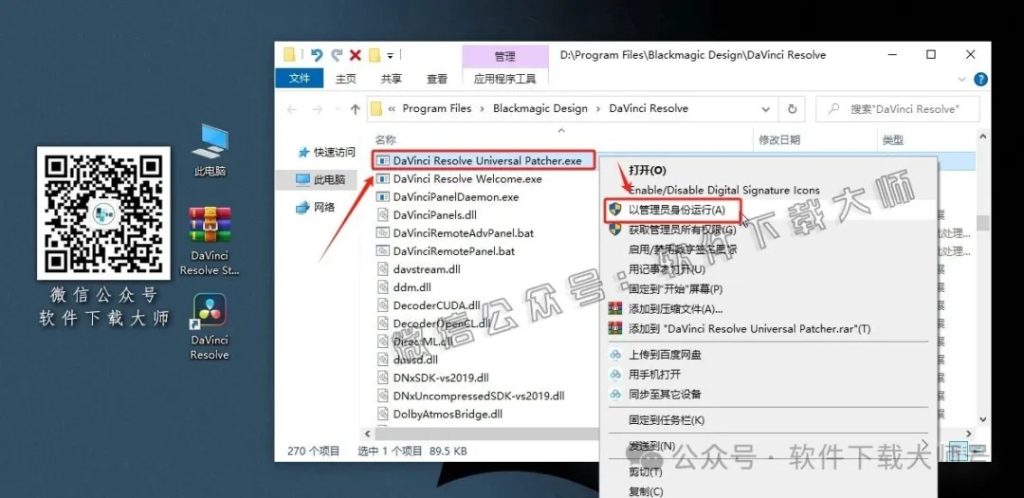
Task: Select DNxUncompressedSDK-vs2019.dll file
Action: [479, 396]
